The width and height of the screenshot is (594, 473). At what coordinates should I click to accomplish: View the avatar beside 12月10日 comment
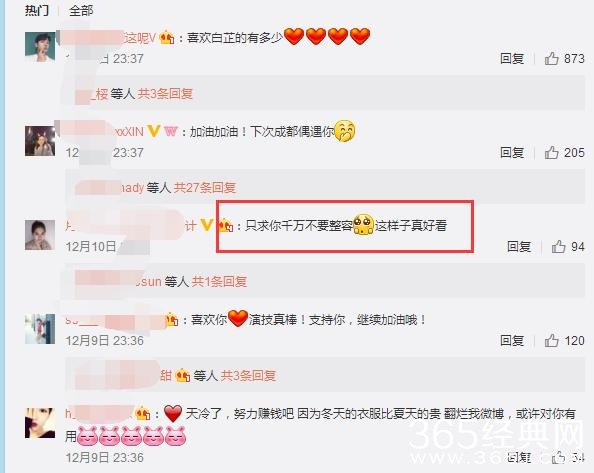click(40, 235)
